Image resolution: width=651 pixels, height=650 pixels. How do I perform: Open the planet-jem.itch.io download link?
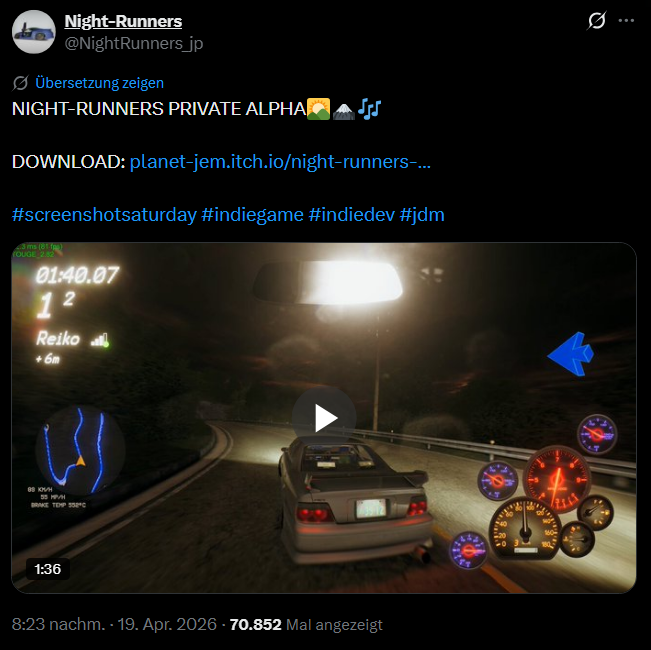[x=280, y=161]
